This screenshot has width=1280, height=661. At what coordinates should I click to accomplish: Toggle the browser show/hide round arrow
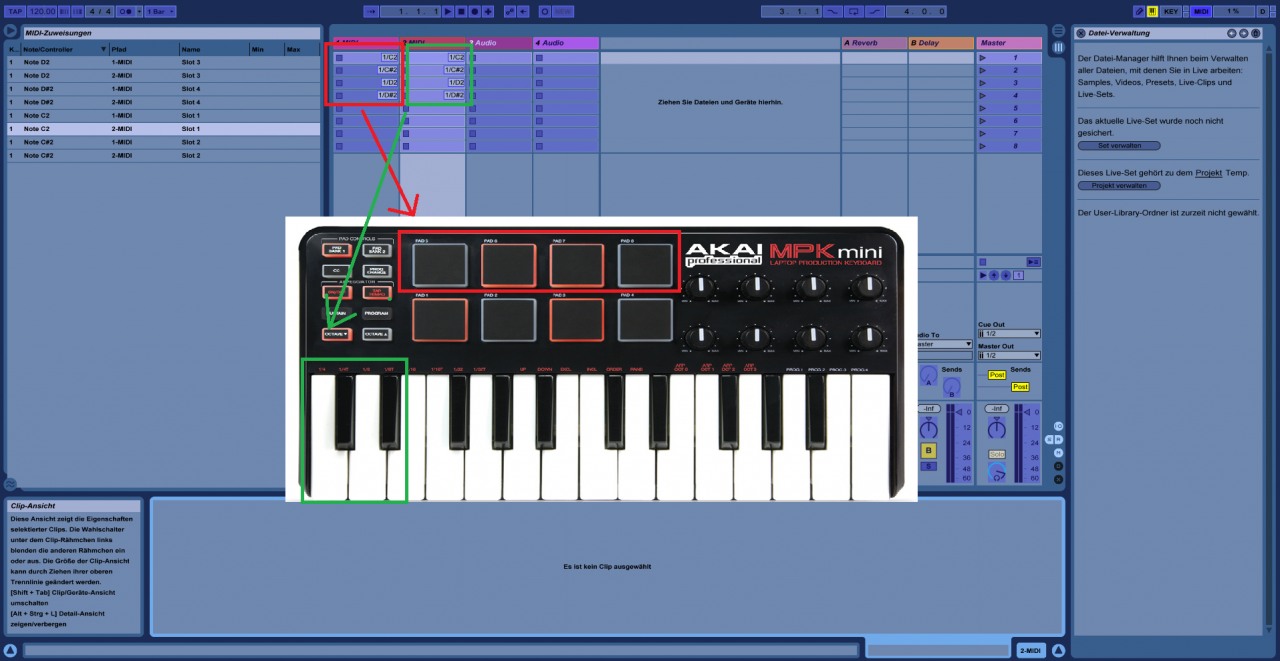(10, 31)
